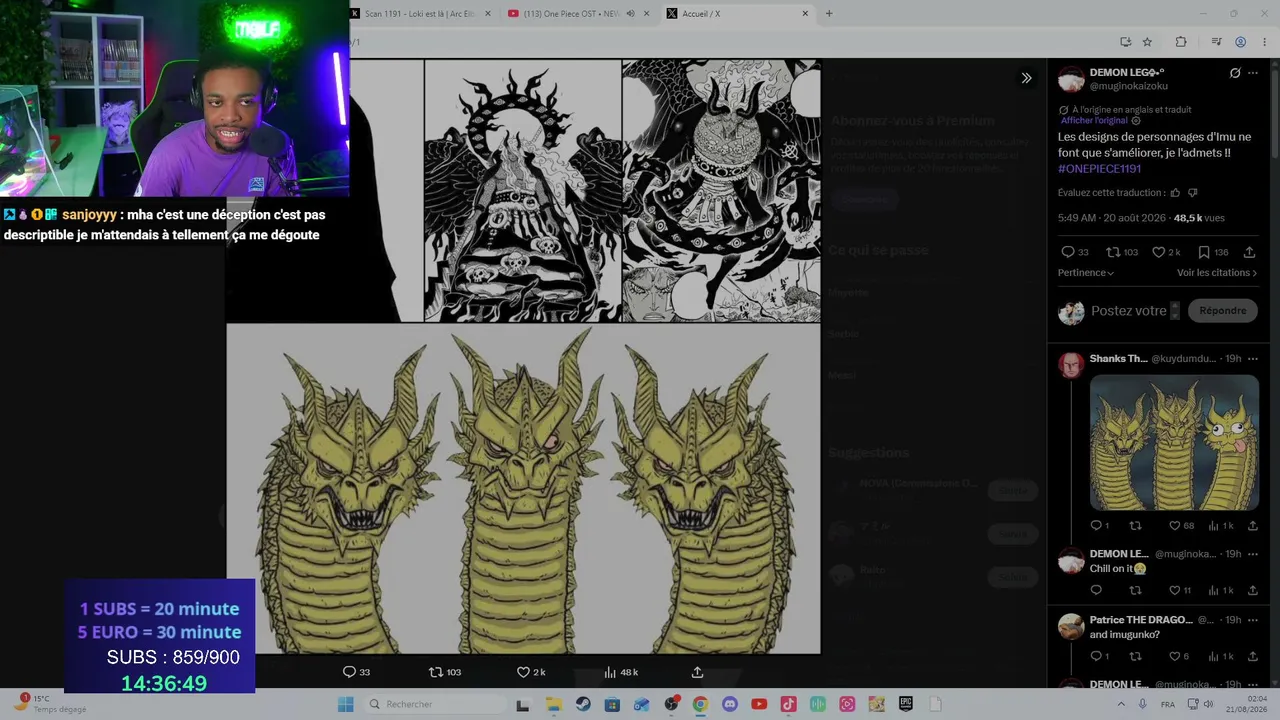Viewport: 1280px width, 720px height.
Task: Rate the translation with thumbs down
Action: coord(1192,193)
